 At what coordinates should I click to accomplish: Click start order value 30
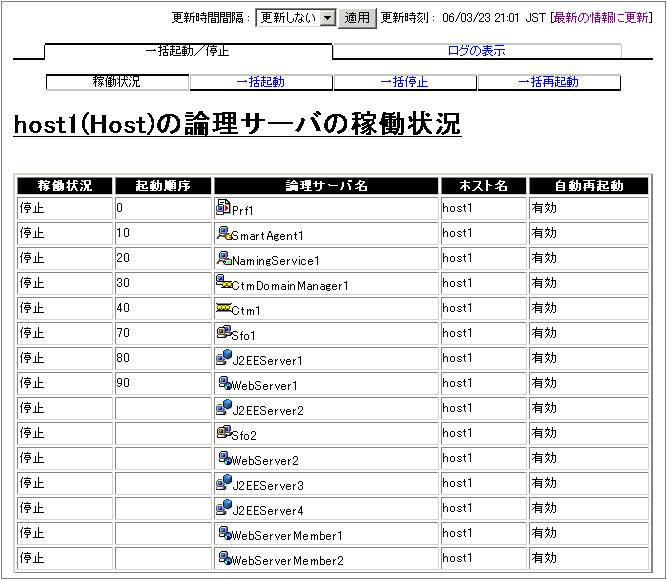(x=123, y=283)
